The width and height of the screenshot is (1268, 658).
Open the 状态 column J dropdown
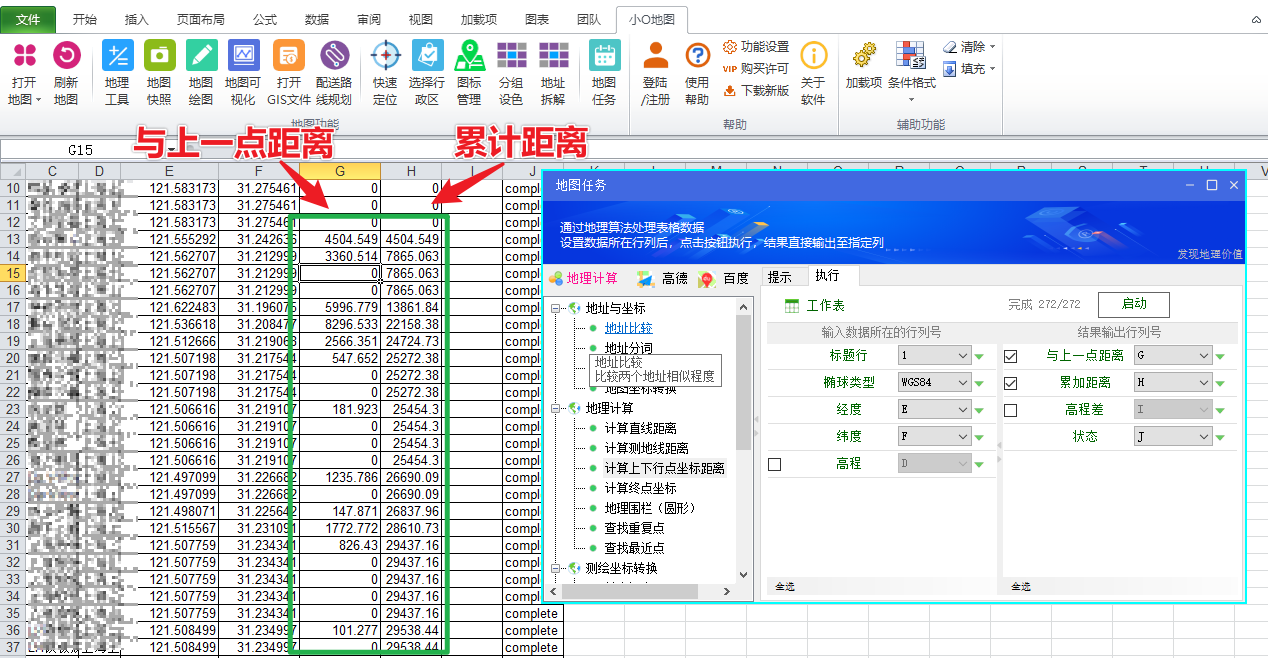1173,437
